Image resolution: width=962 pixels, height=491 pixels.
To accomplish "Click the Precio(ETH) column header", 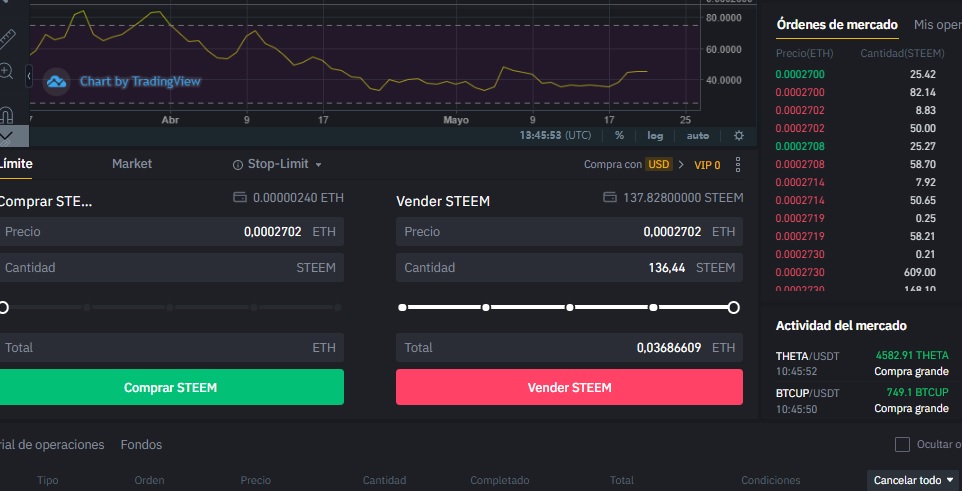I will [804, 53].
